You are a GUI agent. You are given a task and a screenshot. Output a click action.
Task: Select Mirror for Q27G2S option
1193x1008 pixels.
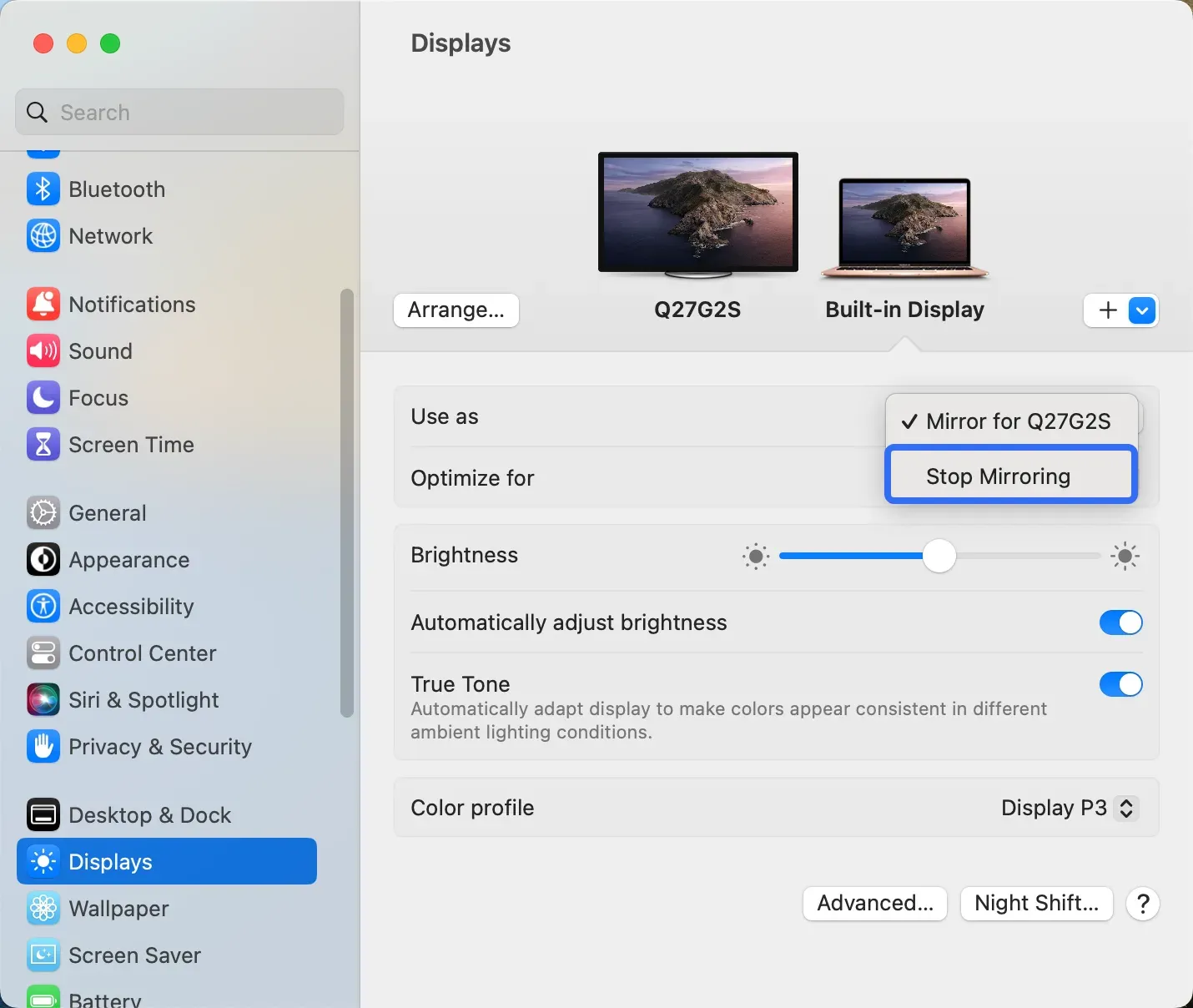[1011, 421]
